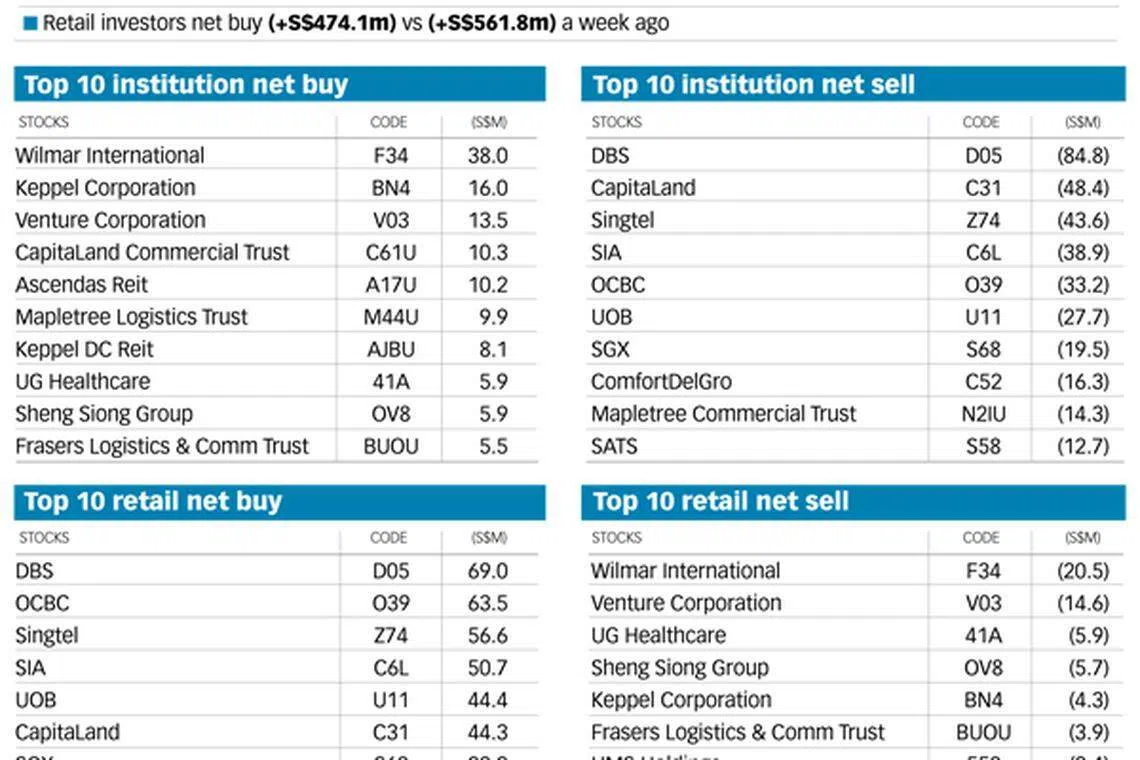Select Keppel DC Reit stock row
Screen dimensions: 1140x760
[84, 349]
